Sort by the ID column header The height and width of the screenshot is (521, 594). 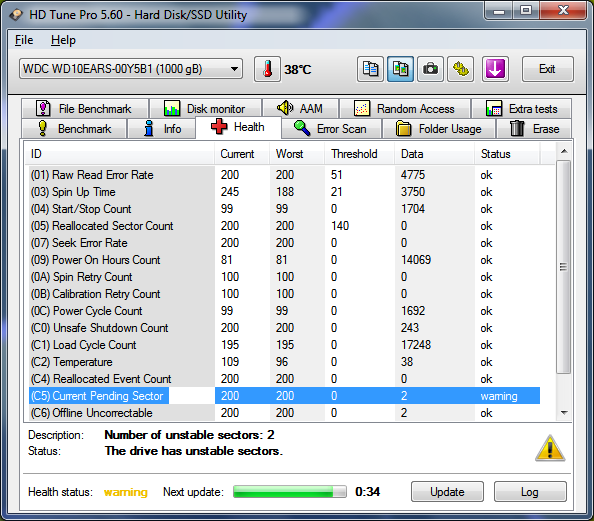(120, 154)
